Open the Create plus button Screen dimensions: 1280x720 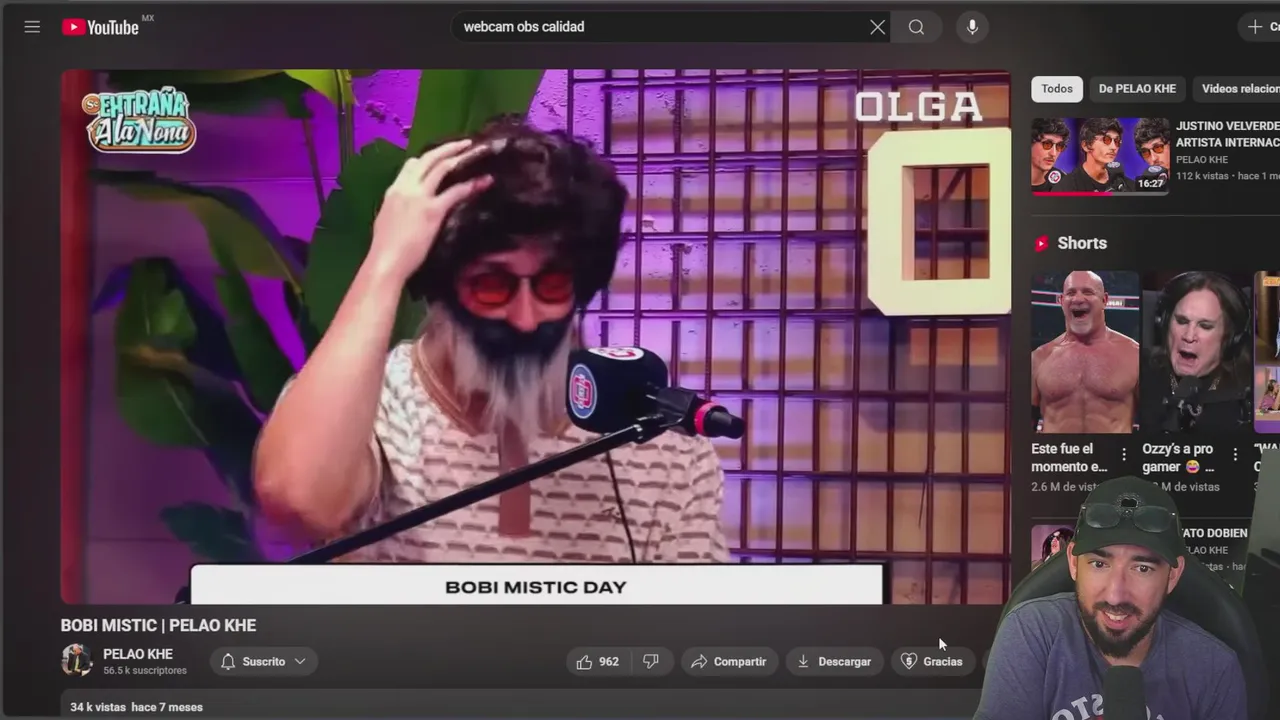(1260, 27)
